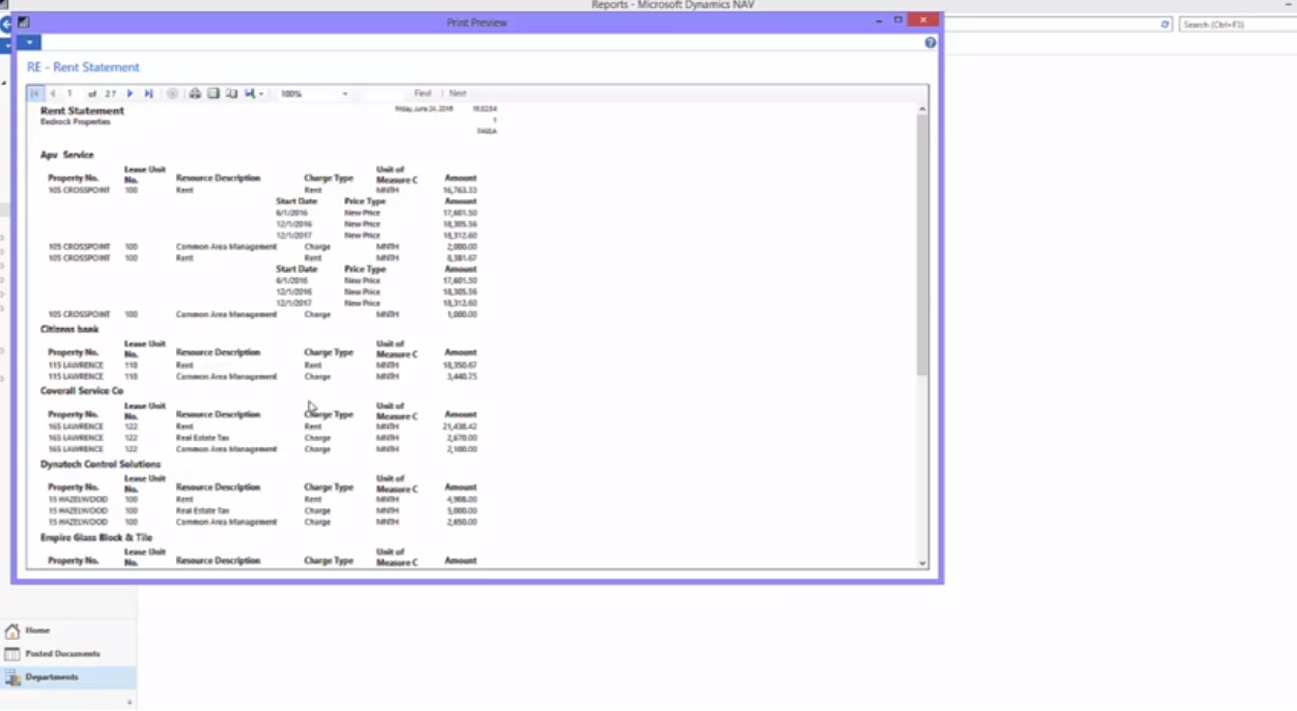Click the export save icon
1297x711 pixels.
(x=250, y=94)
